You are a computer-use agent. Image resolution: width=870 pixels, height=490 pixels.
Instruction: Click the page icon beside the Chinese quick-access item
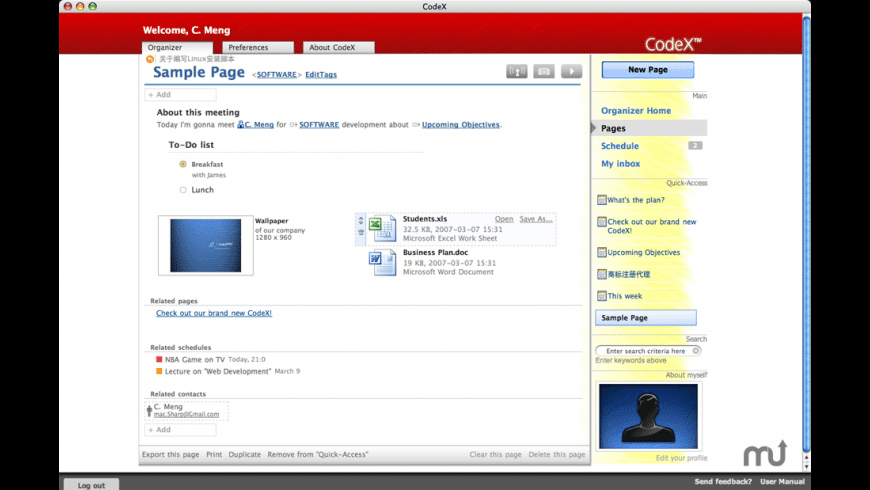[601, 274]
